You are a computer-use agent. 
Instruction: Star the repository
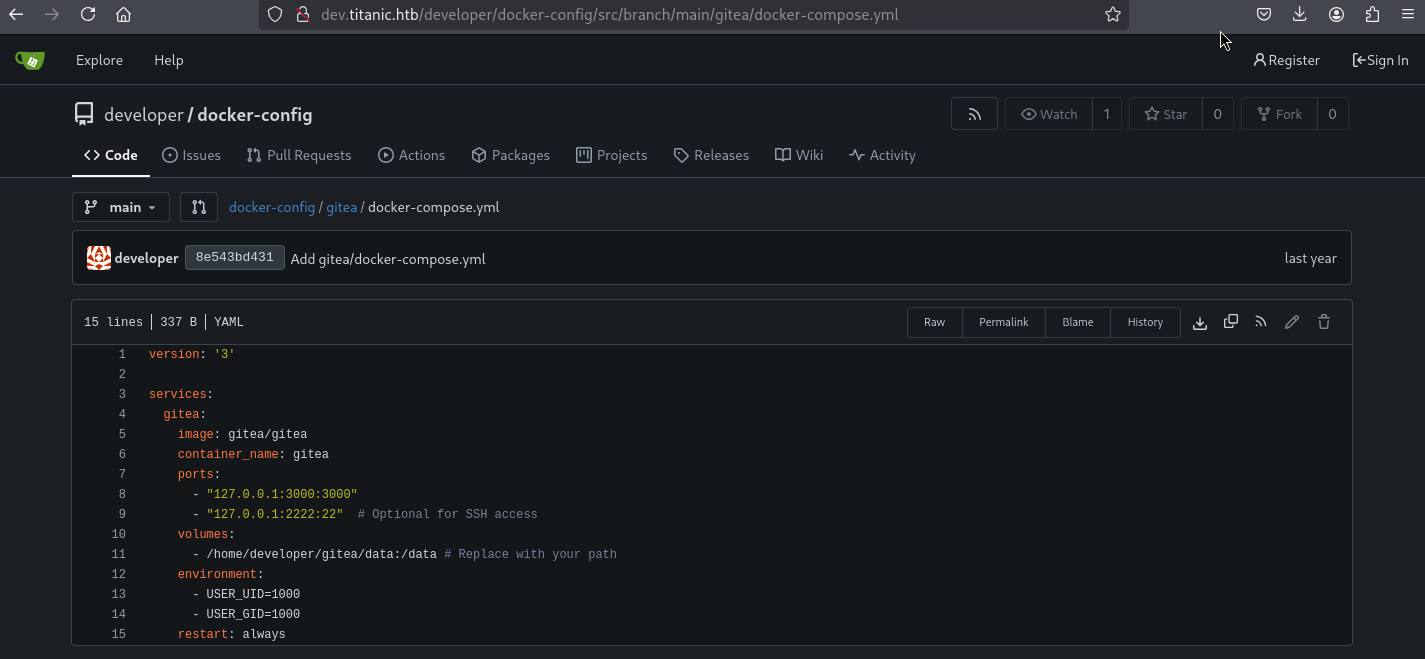pos(1165,114)
